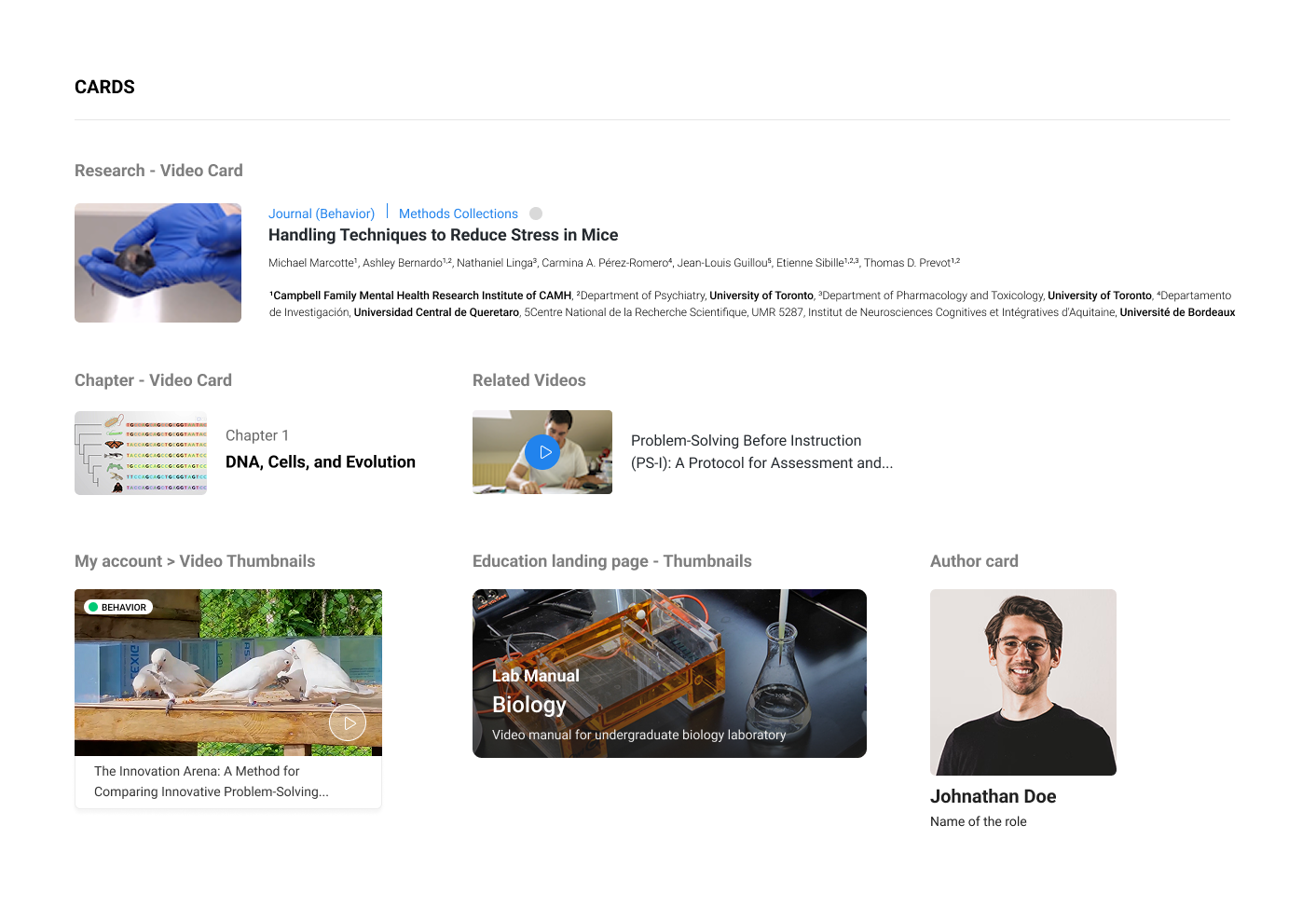Click the Biology heading on lab card
Viewport: 1316px width, 908px height.
coord(529,705)
